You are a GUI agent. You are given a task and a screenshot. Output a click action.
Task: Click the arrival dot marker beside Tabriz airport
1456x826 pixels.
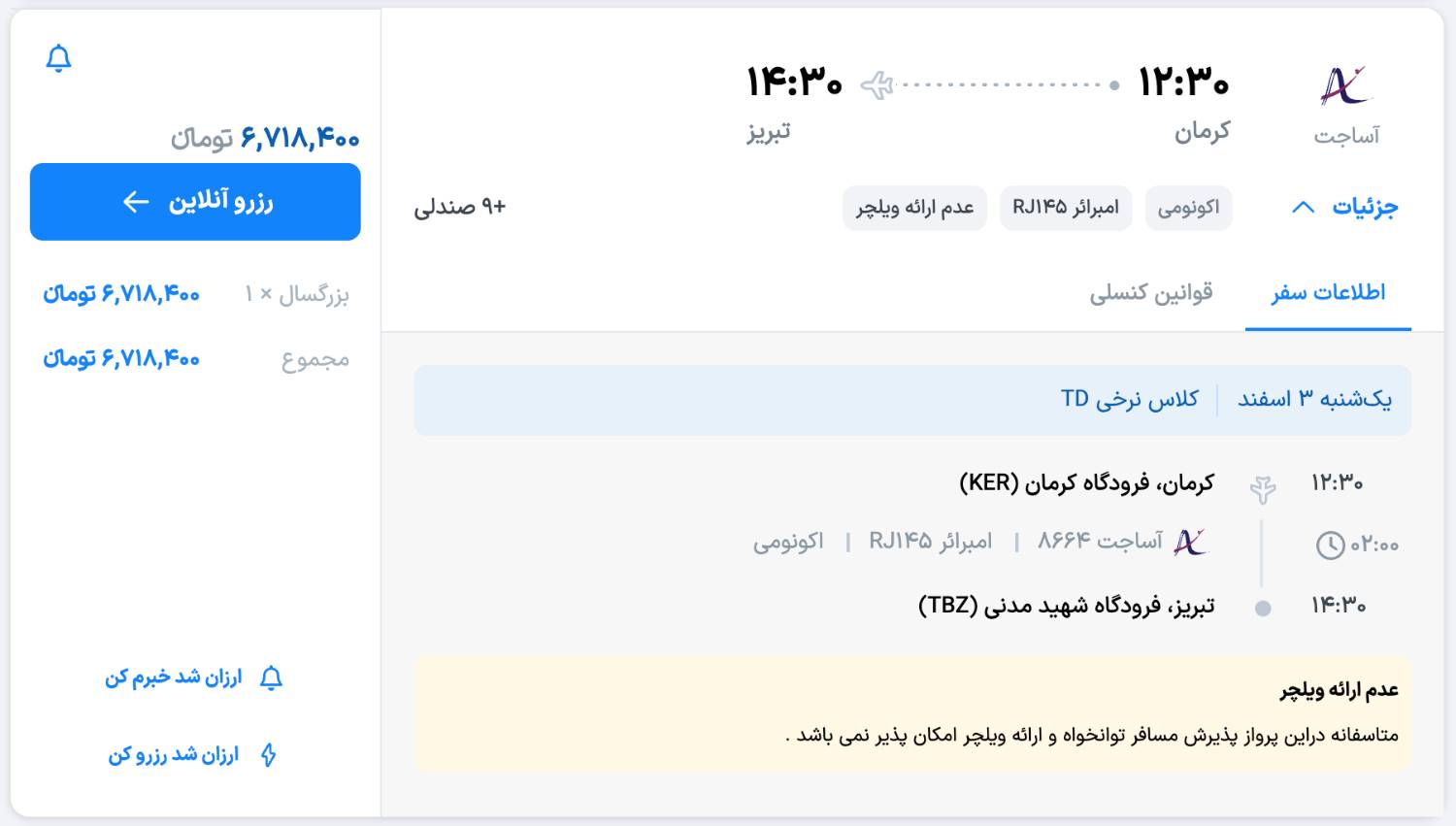[1263, 609]
